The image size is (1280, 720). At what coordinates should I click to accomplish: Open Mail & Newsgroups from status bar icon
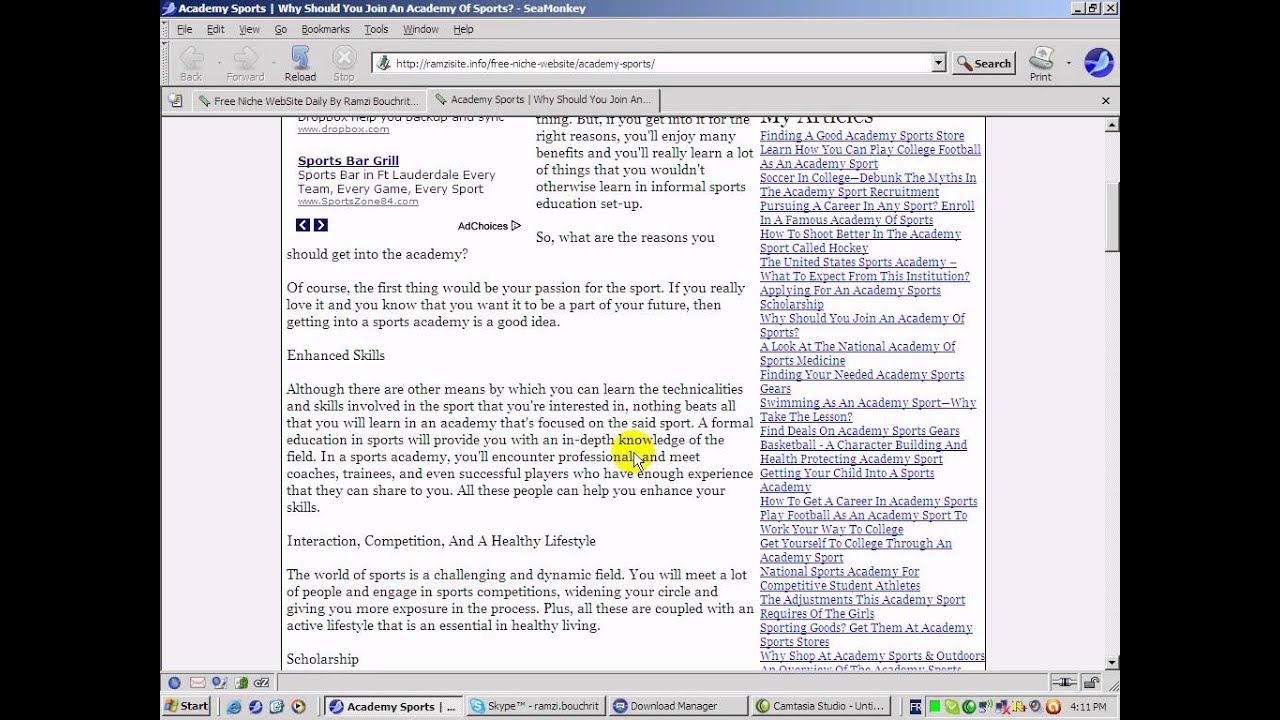(197, 683)
